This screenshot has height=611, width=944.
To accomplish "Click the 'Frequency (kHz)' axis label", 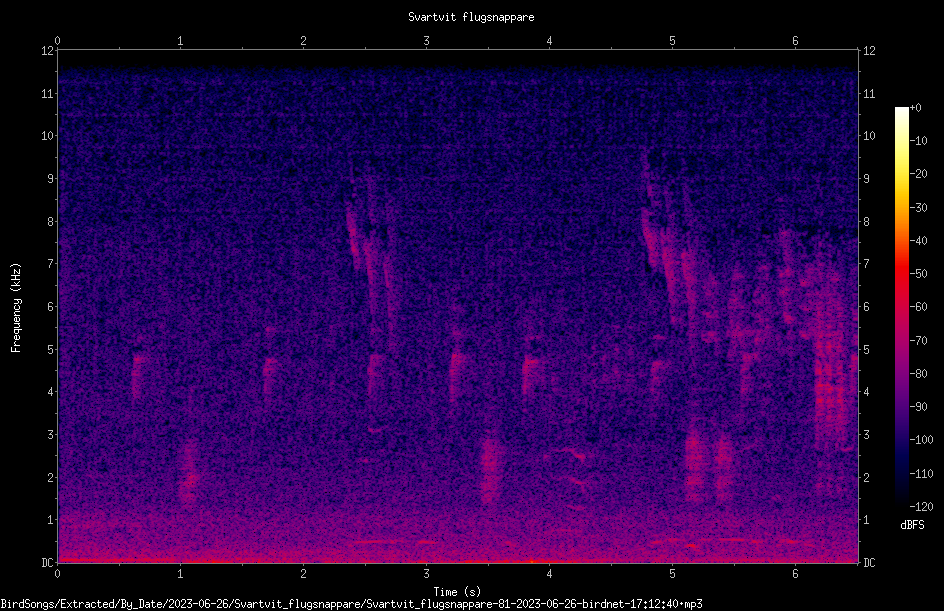I will [x=16, y=308].
